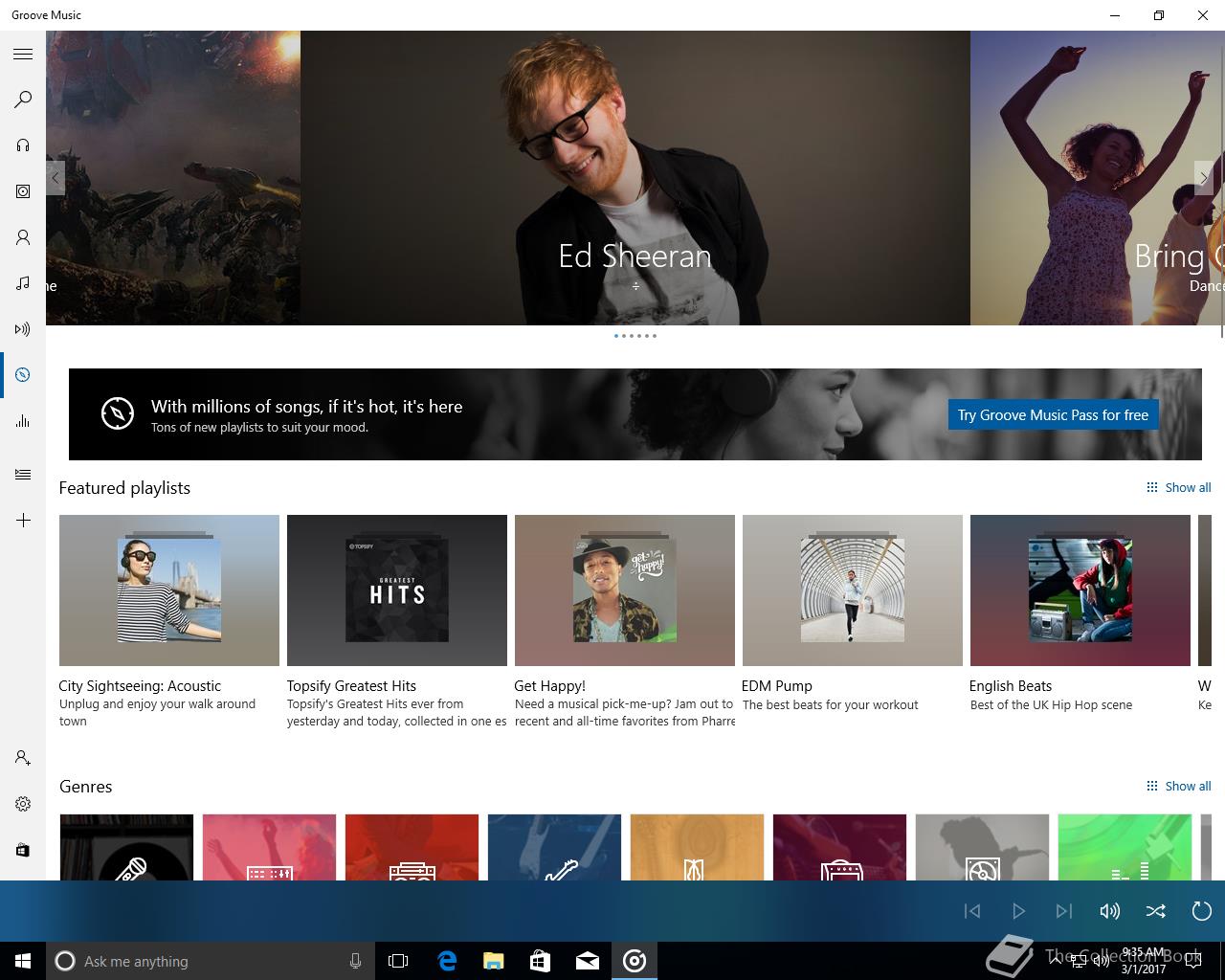Click the 'City Sightseeing: Acoustic' title

click(x=140, y=685)
